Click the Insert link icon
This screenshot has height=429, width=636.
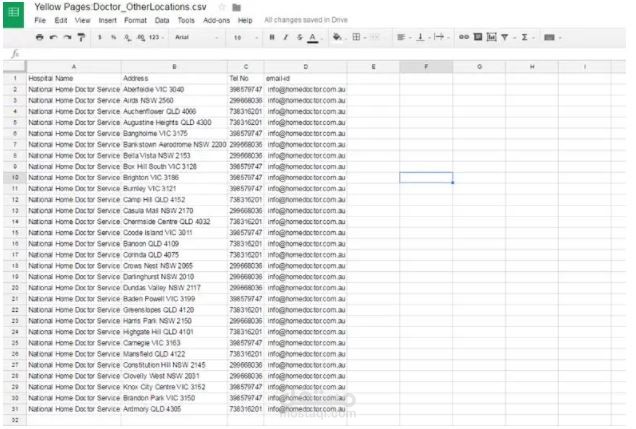pos(464,37)
